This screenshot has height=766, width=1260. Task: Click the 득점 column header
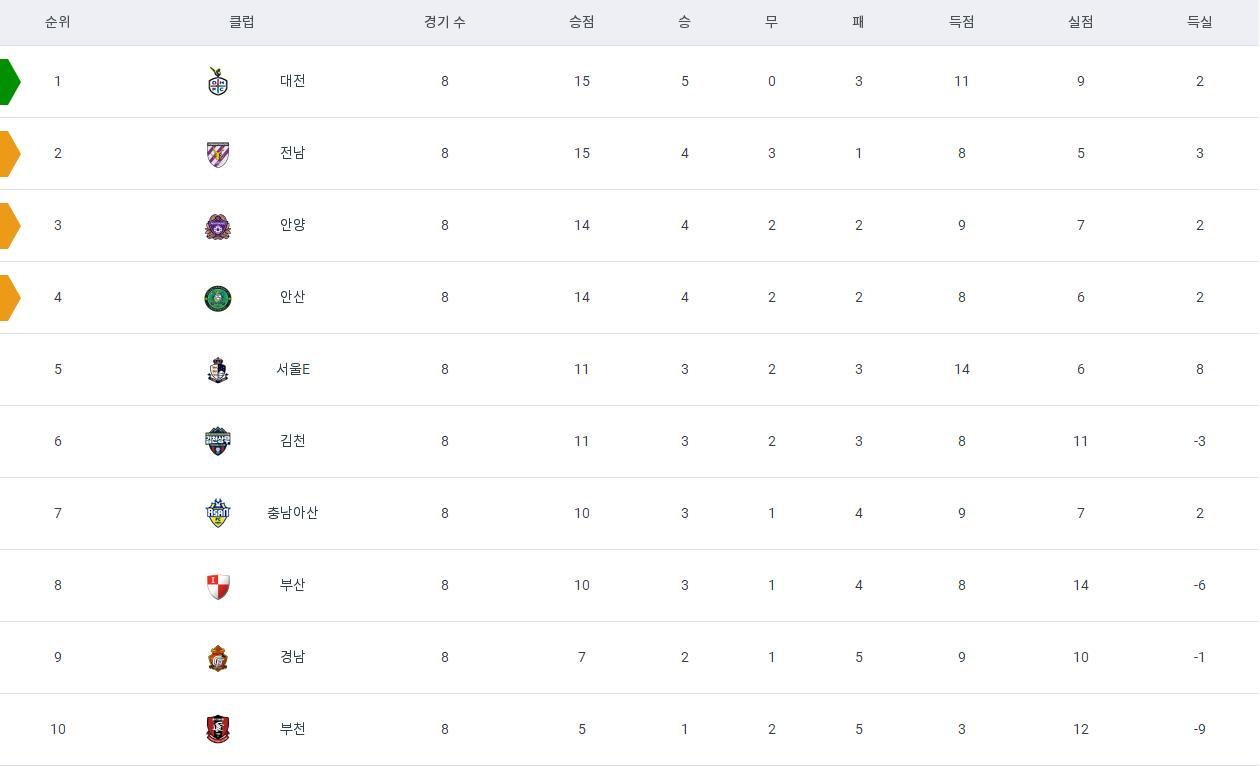(x=962, y=22)
